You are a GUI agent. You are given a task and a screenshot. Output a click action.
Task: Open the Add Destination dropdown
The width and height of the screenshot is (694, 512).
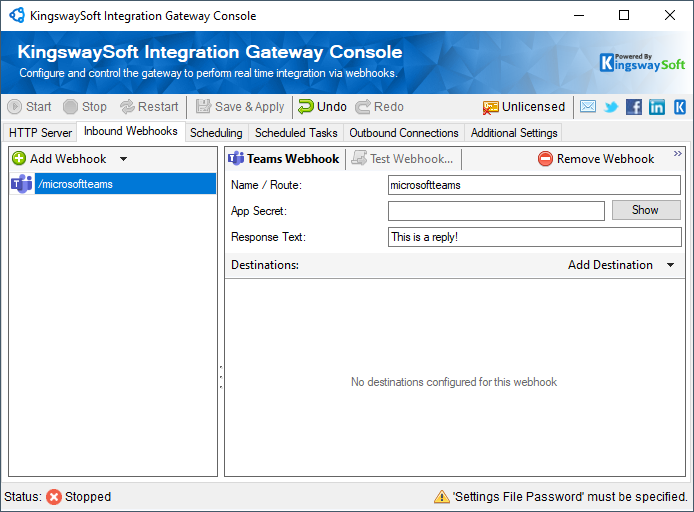click(621, 265)
